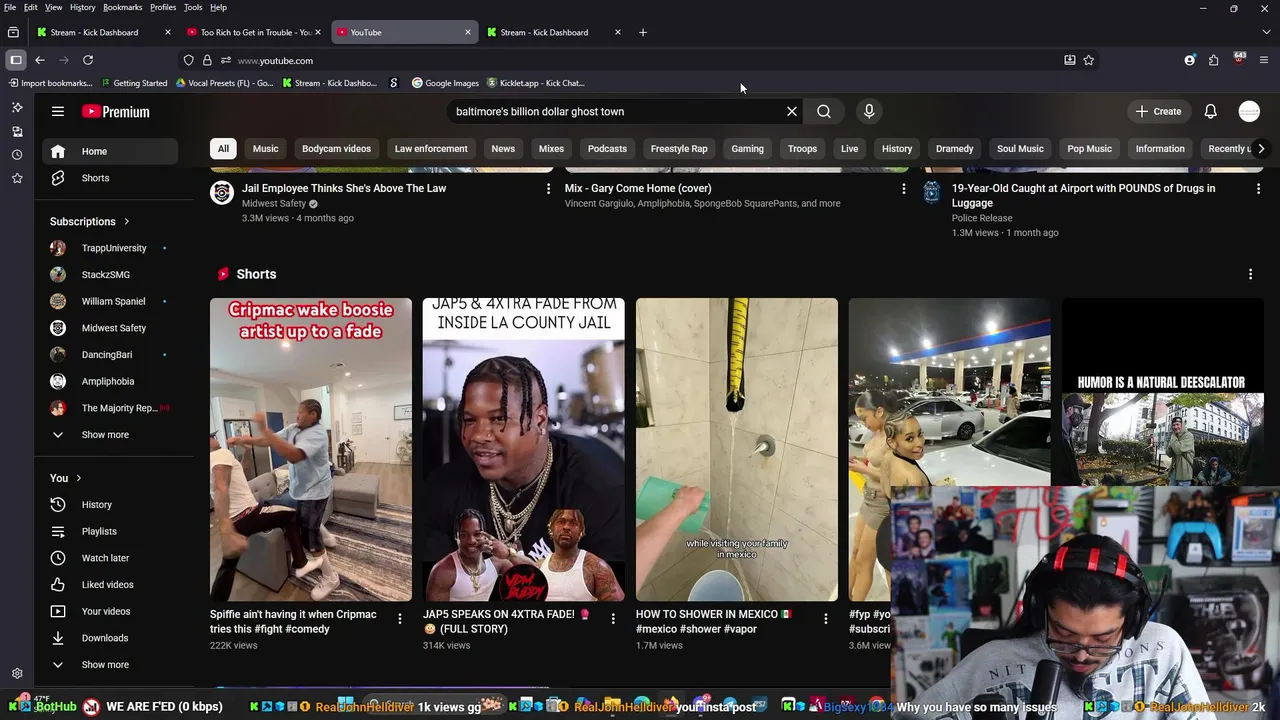Image resolution: width=1280 pixels, height=720 pixels.
Task: Click the YouTube Premium logo
Action: (x=116, y=112)
